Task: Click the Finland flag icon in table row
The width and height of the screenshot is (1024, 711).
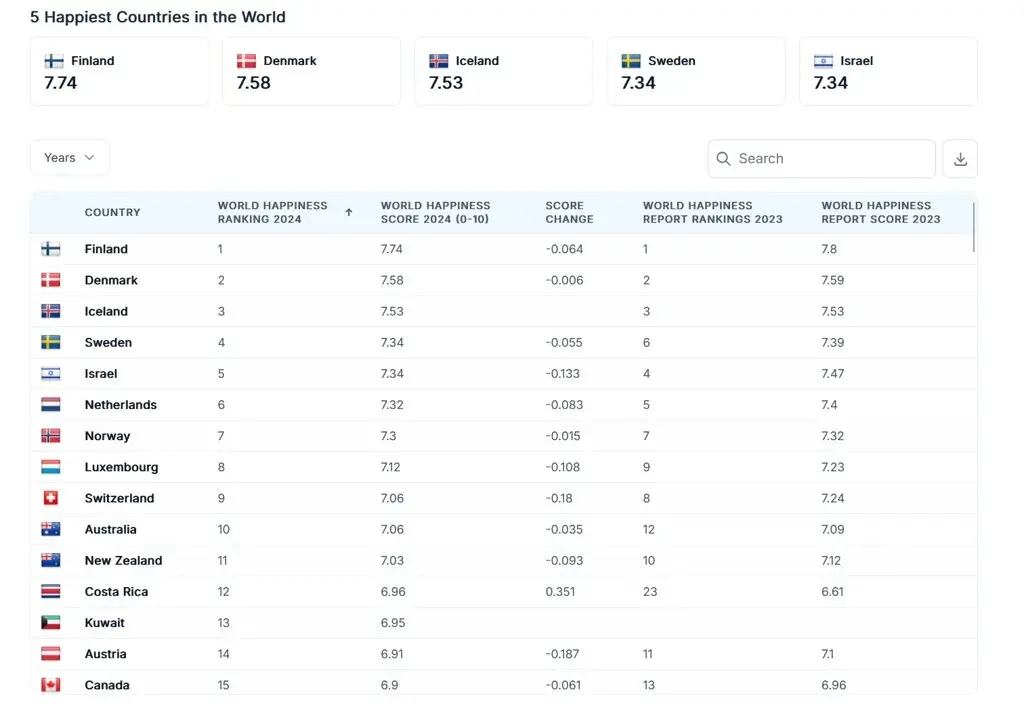Action: [51, 249]
